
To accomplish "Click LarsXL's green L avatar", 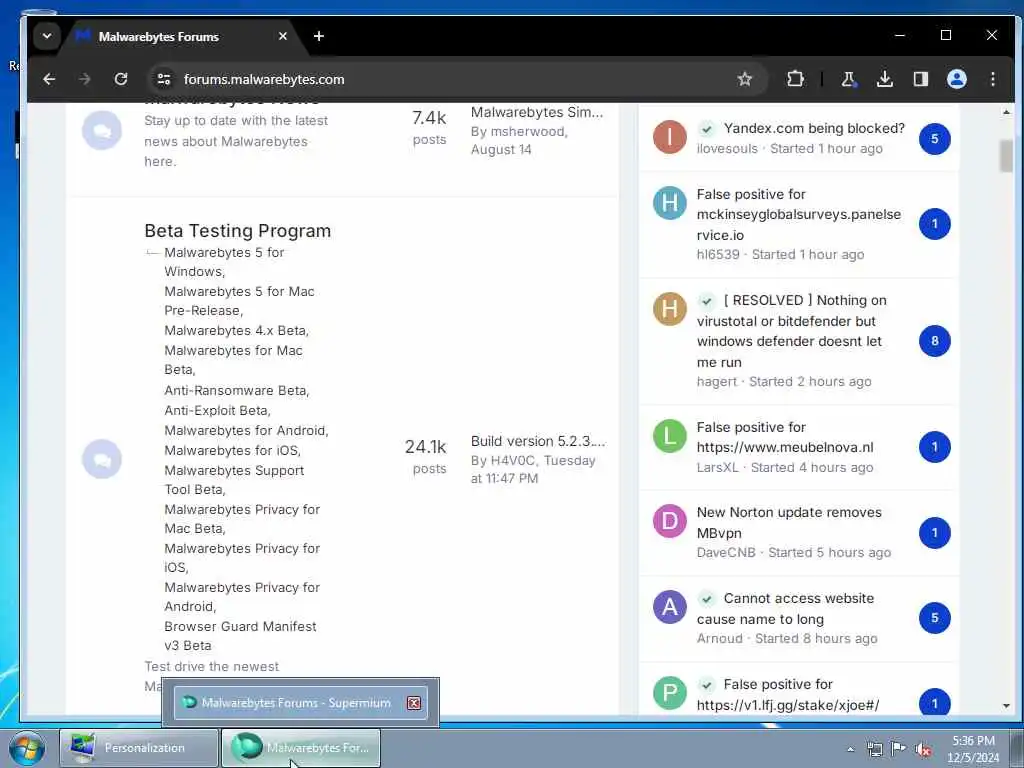I will [x=669, y=436].
